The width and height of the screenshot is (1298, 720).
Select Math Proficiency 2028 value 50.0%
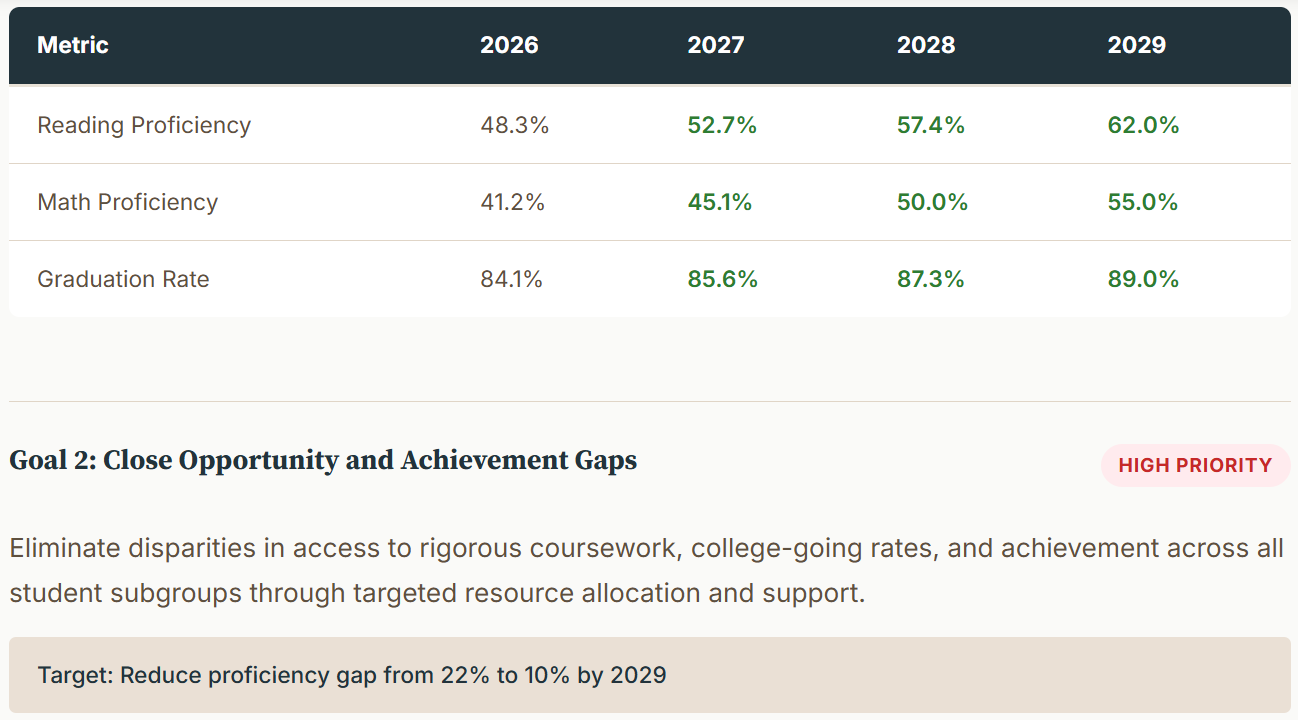932,202
